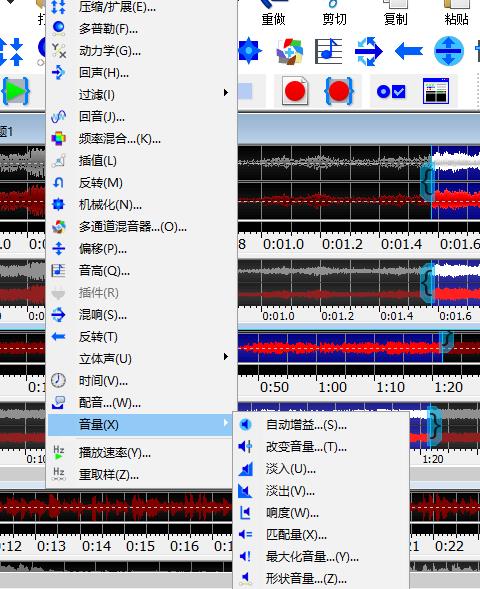480x589 pixels.
Task: Click the 0:01.2 mark on the upper time ruler
Action: (343, 244)
